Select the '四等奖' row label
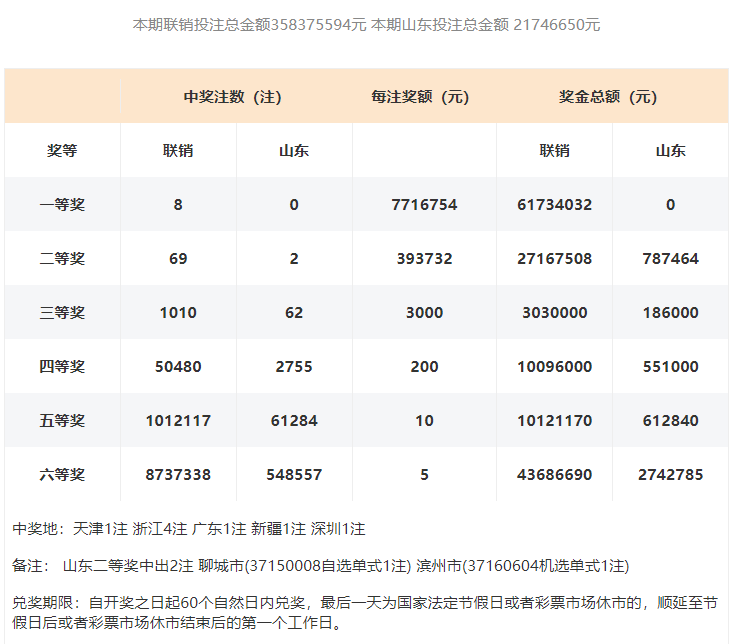The image size is (733, 644). [x=62, y=366]
